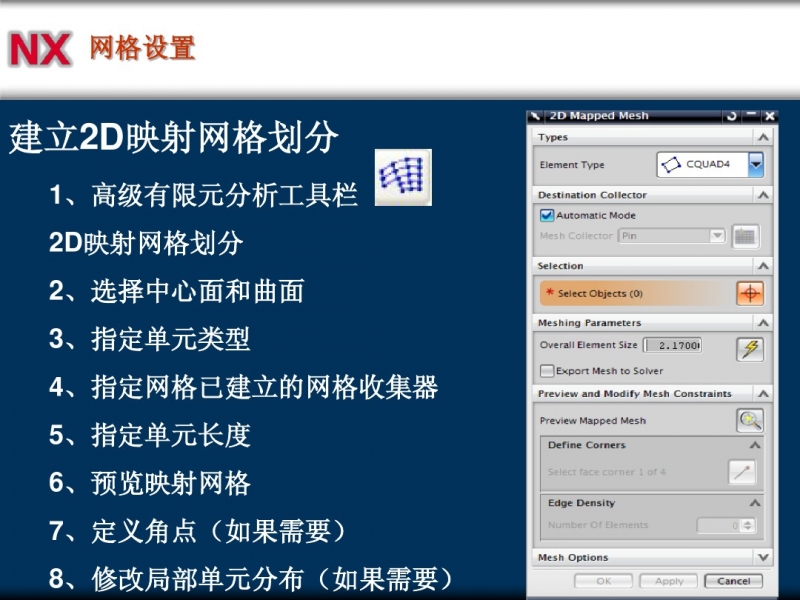Click the reset icon in dialog title bar

pos(733,116)
